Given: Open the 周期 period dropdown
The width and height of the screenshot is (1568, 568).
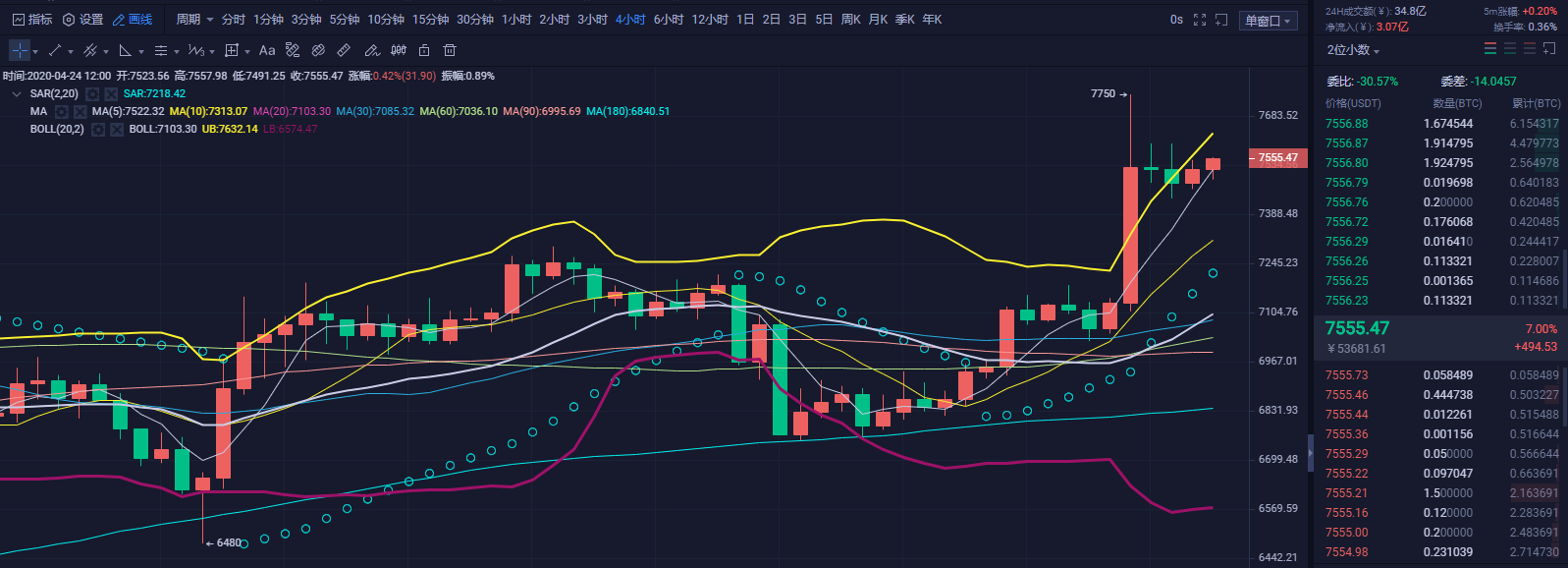Looking at the screenshot, I should (x=193, y=20).
